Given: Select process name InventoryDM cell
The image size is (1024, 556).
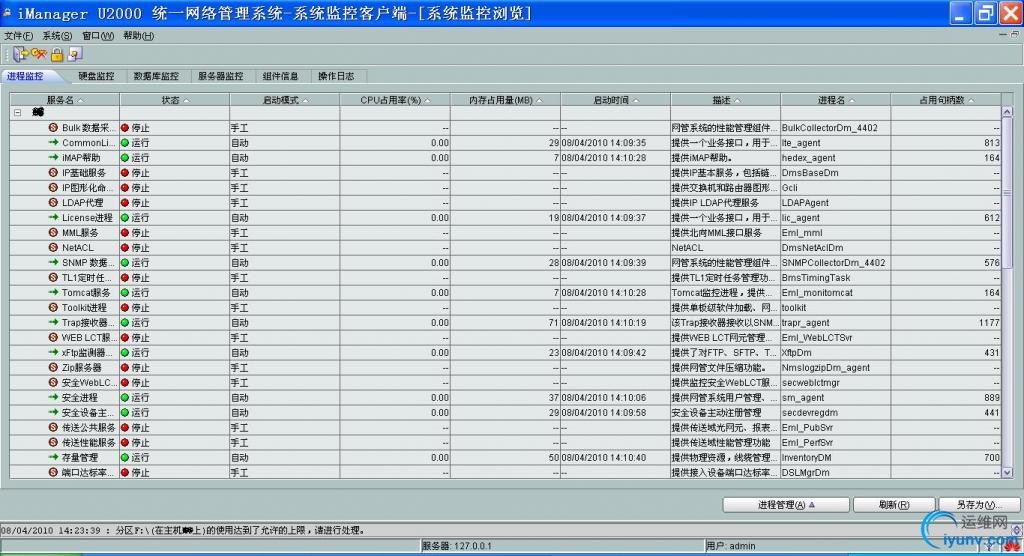Looking at the screenshot, I should (835, 457).
